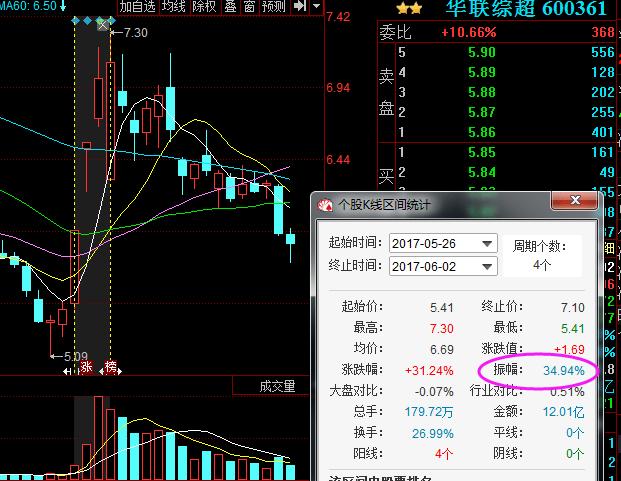Click the 金额 value 12.01亿

point(563,412)
